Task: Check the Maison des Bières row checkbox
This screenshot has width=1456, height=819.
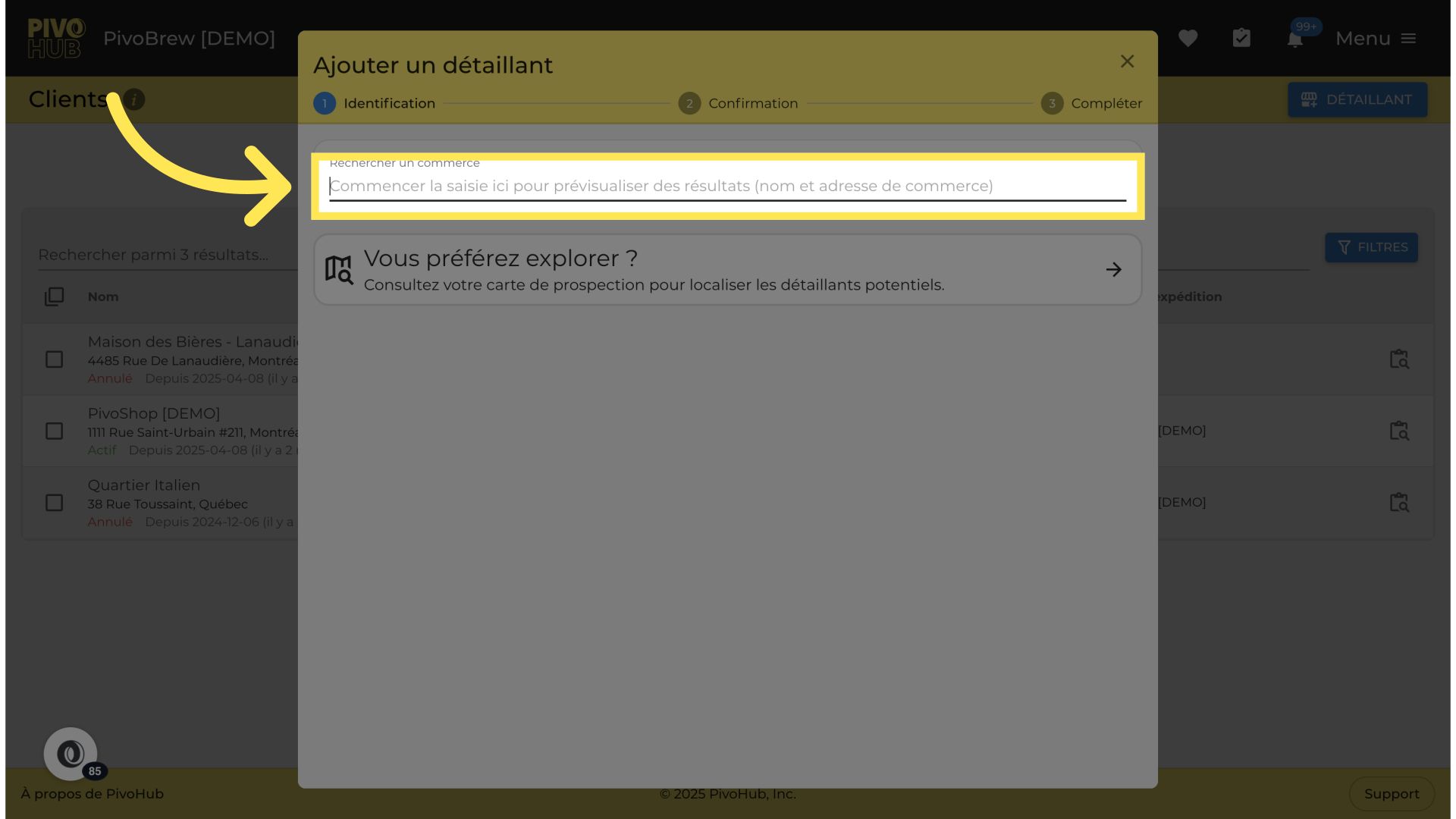Action: pos(54,359)
